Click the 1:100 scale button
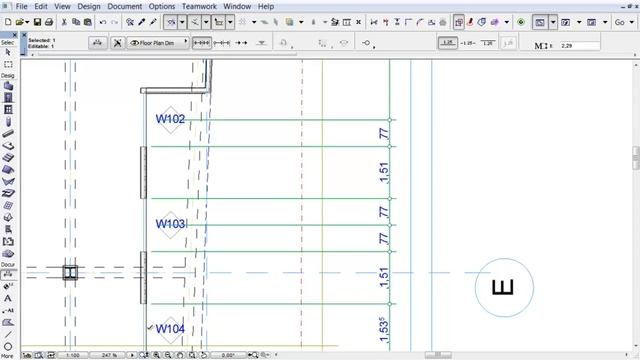 (x=73, y=355)
